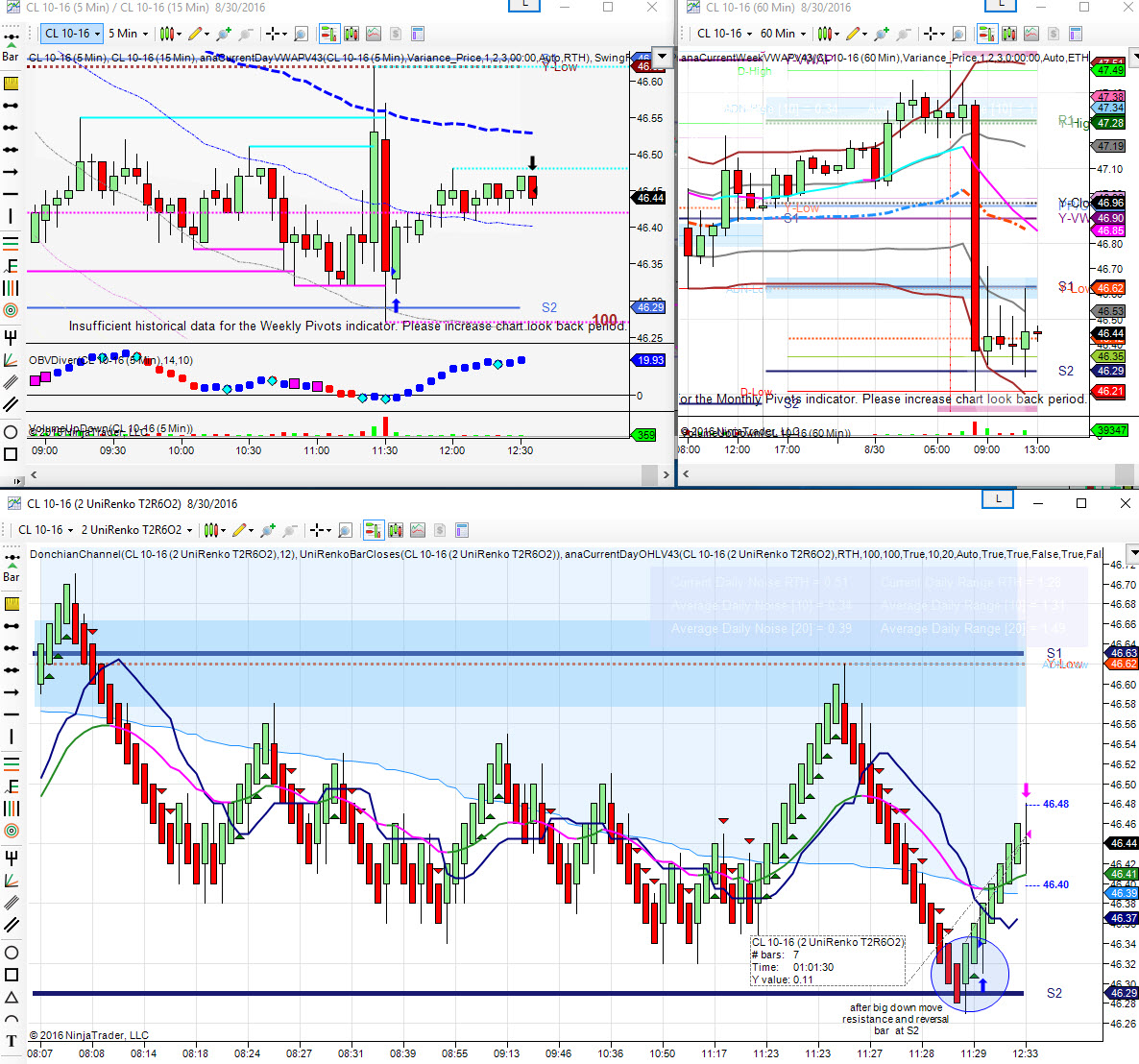Click the 46.44 price marker on 5 Min chart
Viewport: 1139px width, 1064px height.
pyautogui.click(x=650, y=198)
